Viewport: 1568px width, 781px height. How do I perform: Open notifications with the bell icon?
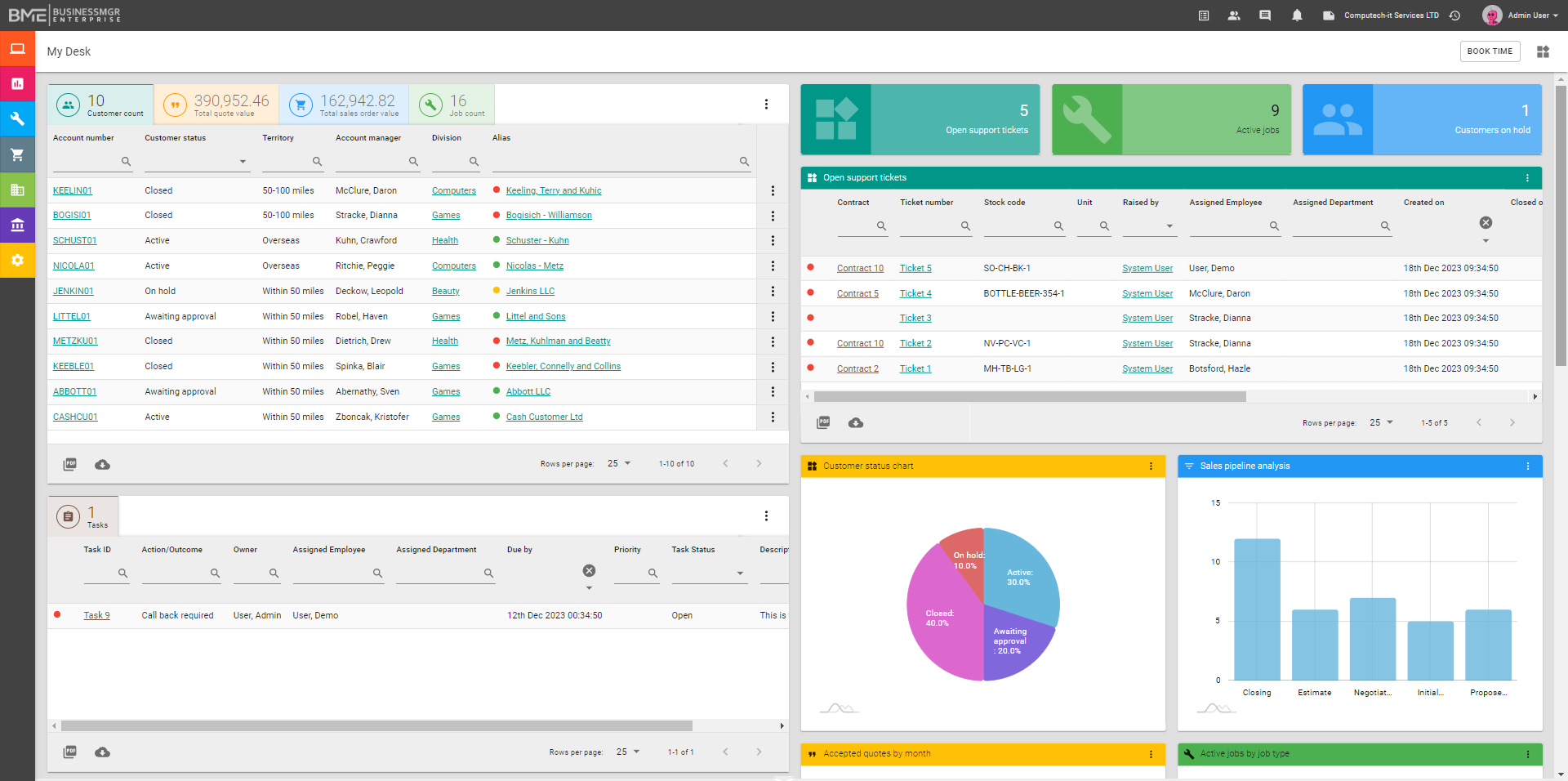(1298, 16)
